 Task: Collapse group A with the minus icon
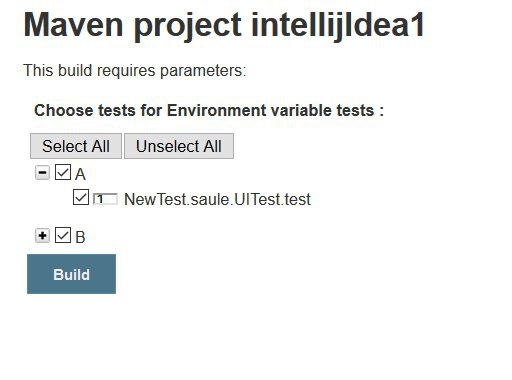[42, 173]
